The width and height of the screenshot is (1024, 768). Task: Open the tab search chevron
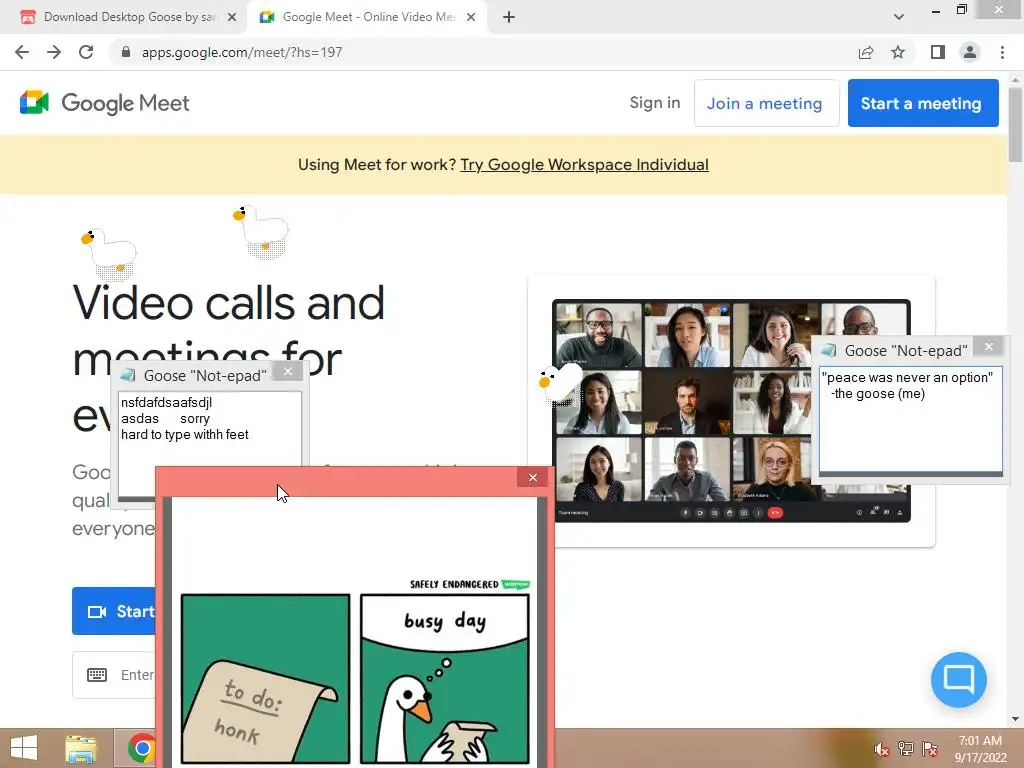(899, 17)
